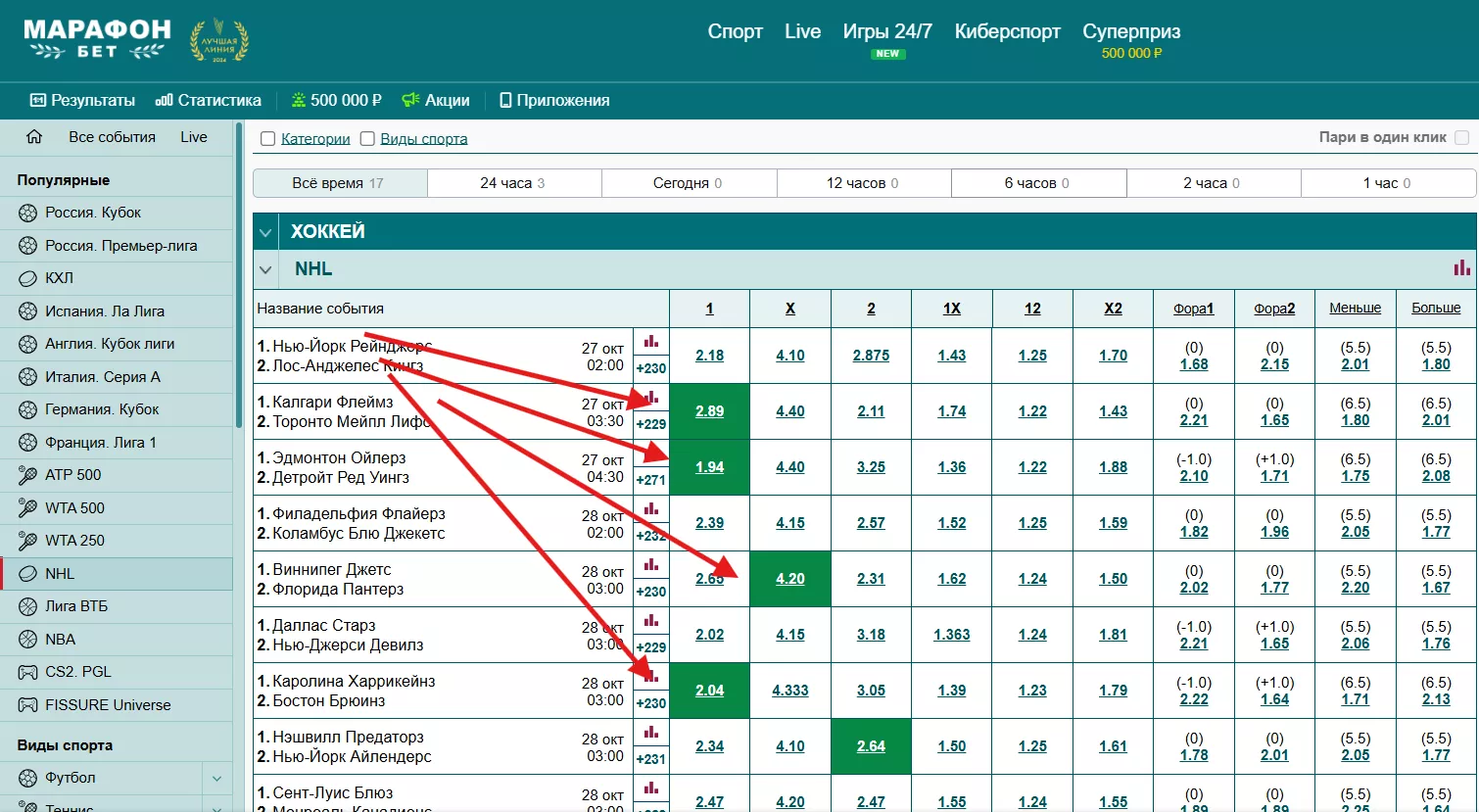Viewport: 1479px width, 812px height.
Task: Open NBA basketball in sidebar
Action: point(117,639)
